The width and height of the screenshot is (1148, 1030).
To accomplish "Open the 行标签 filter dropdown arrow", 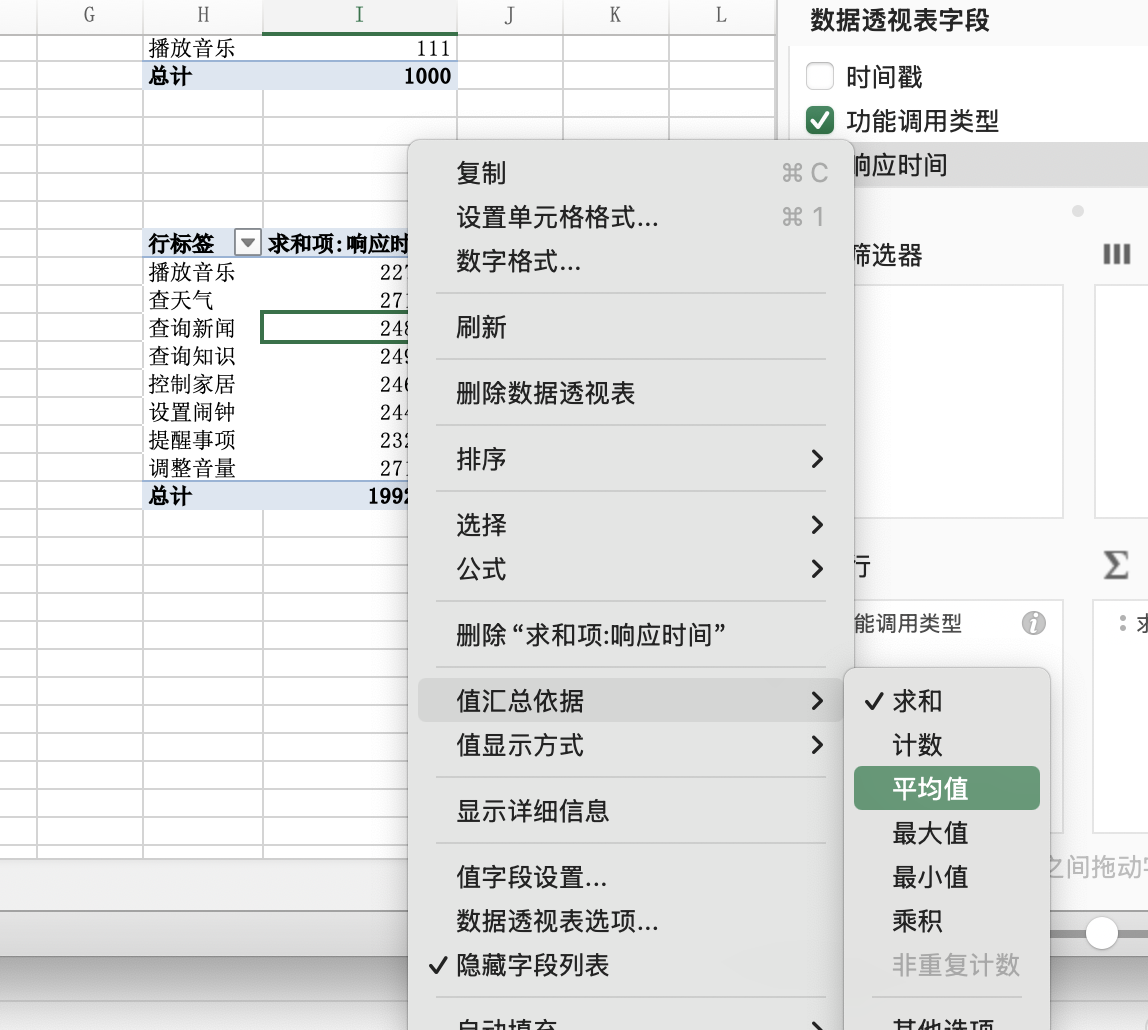I will (x=247, y=242).
